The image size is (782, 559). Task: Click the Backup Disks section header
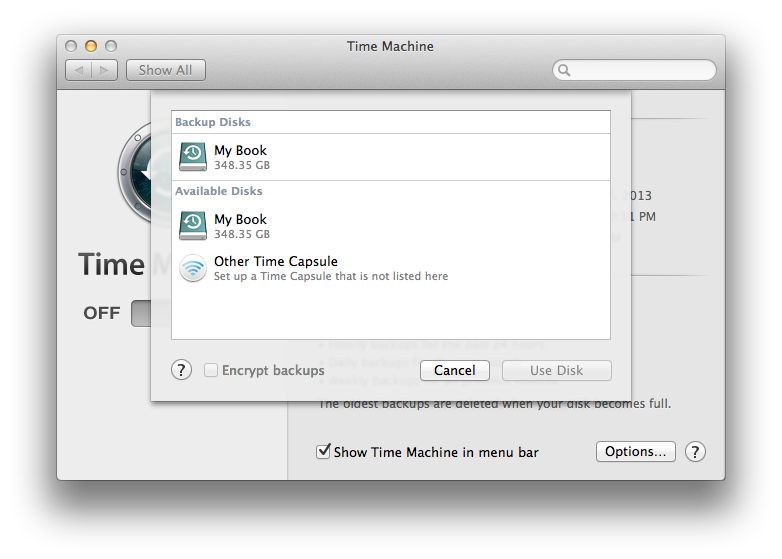213,122
